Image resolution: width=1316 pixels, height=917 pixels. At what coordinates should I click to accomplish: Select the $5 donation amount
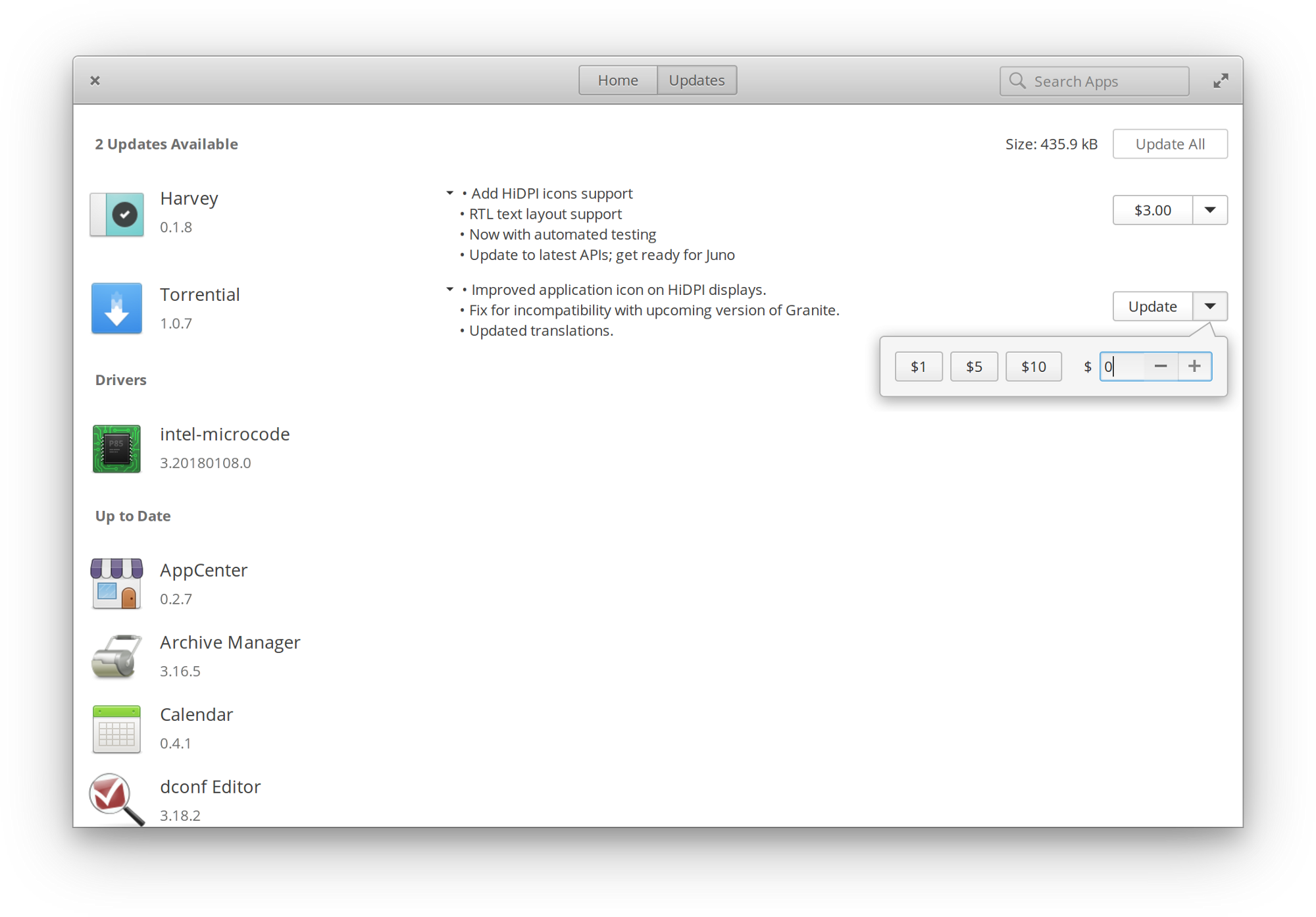click(x=975, y=366)
